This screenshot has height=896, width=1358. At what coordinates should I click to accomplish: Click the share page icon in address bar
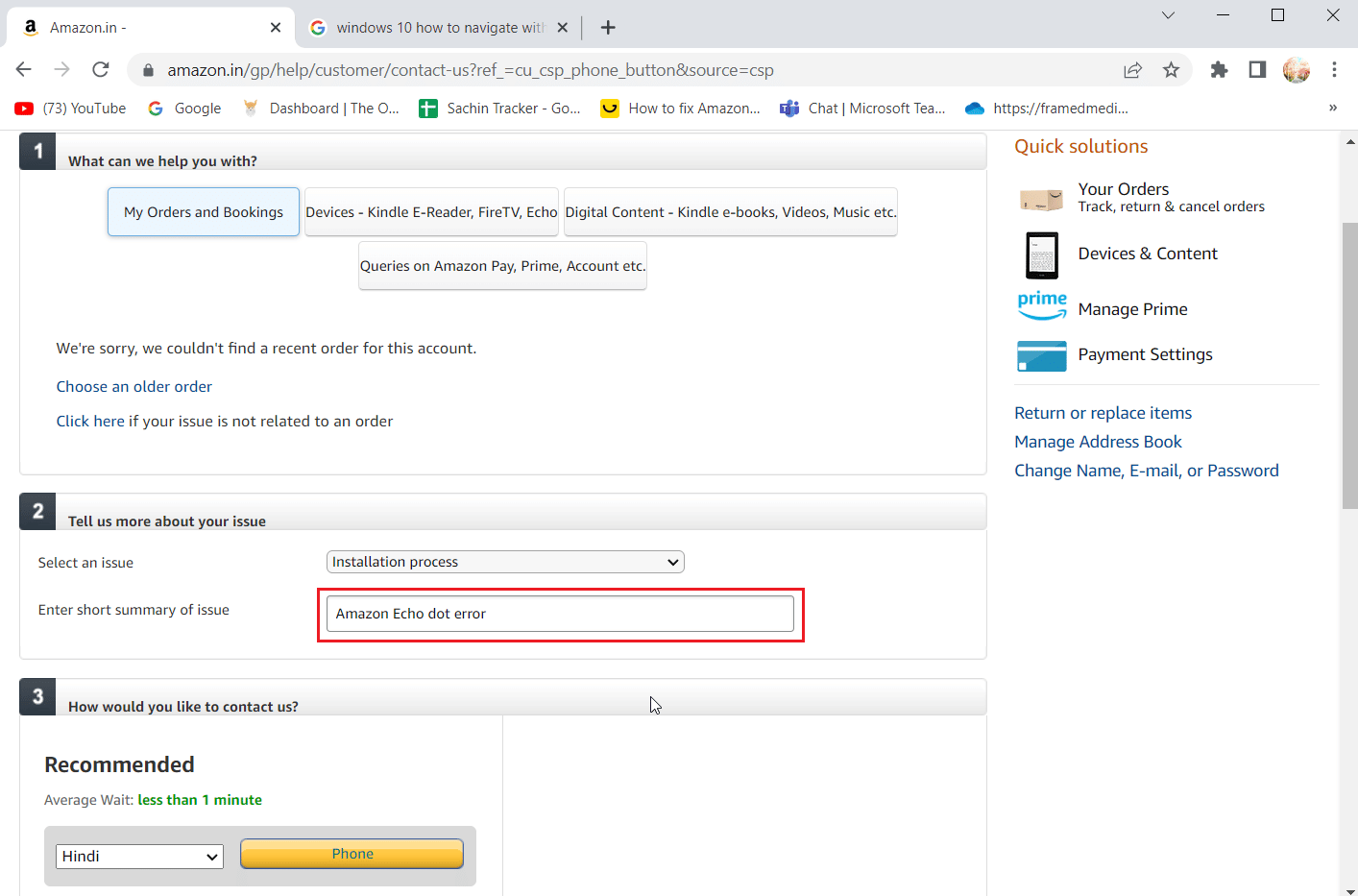click(x=1132, y=70)
